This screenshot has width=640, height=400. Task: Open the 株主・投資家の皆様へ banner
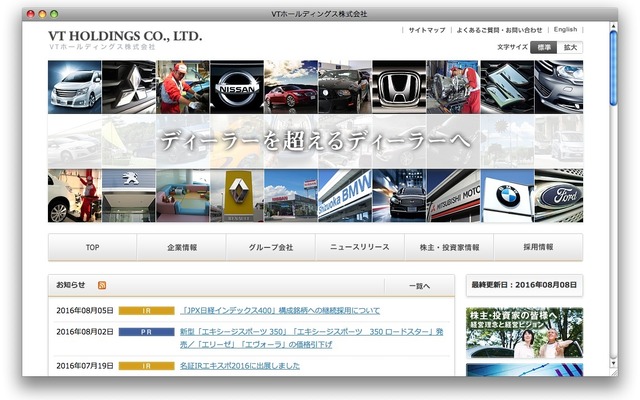point(524,333)
